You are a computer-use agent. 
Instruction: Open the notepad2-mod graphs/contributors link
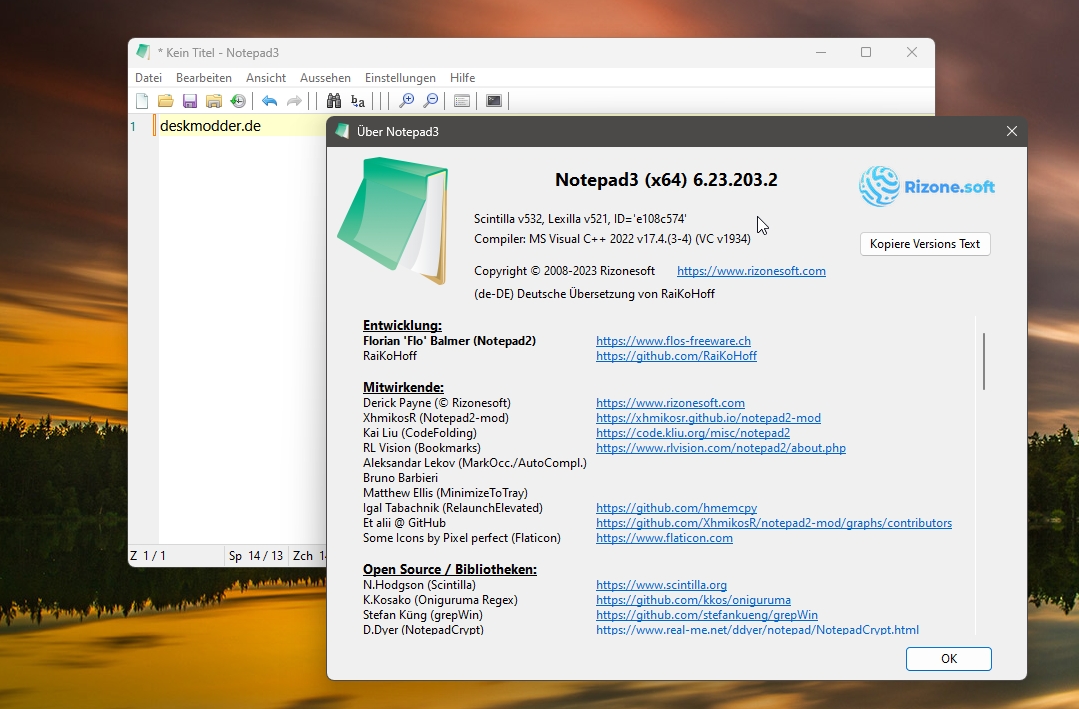click(x=774, y=523)
